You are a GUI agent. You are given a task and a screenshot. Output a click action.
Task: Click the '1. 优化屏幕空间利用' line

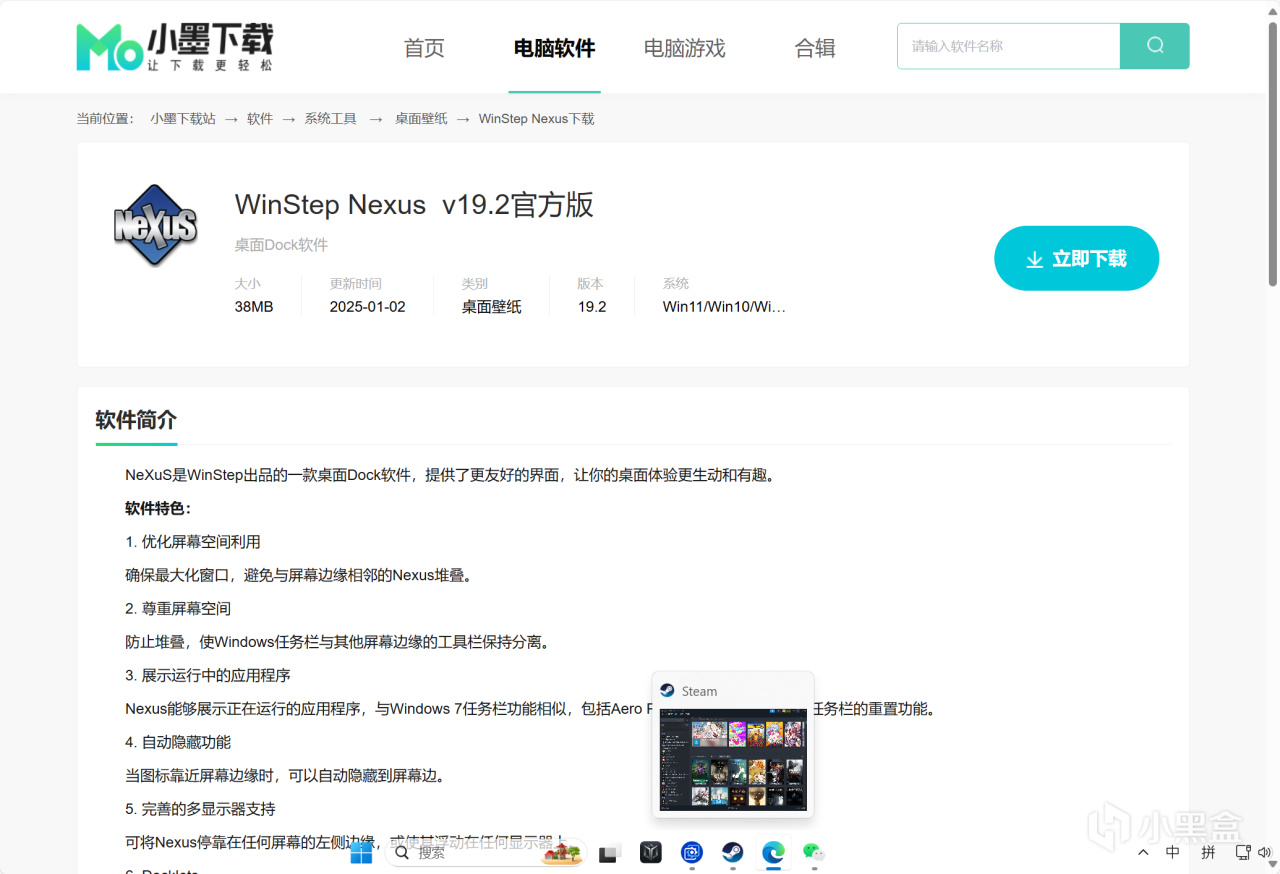tap(193, 542)
